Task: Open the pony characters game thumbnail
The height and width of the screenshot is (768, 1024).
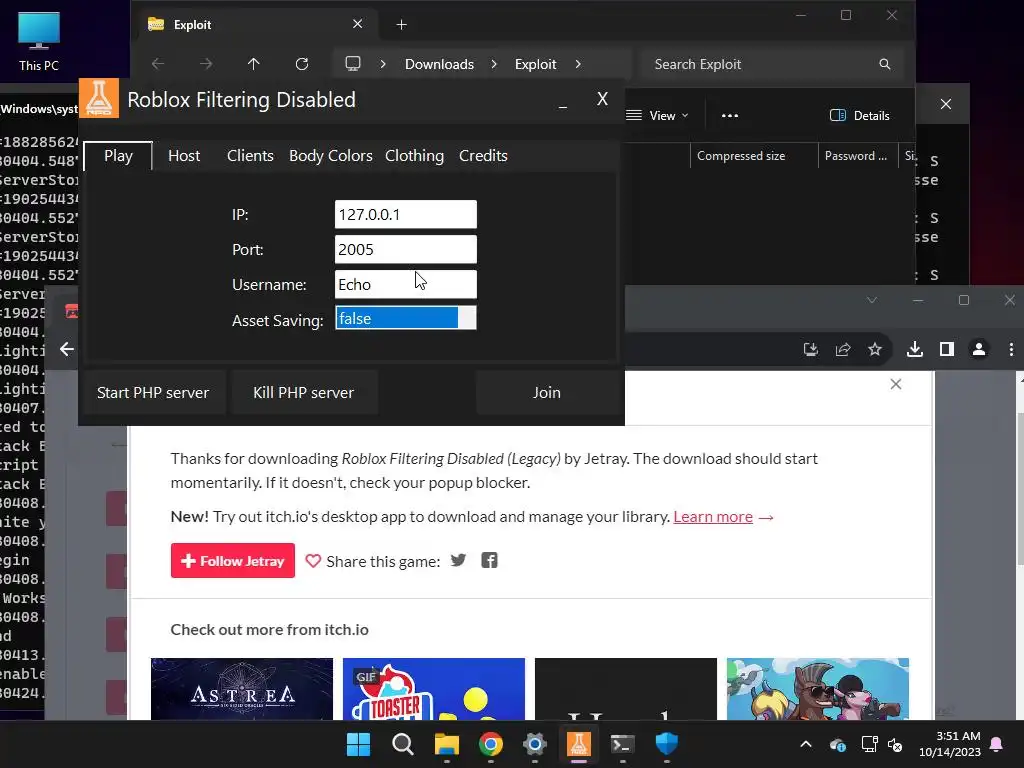Action: point(818,689)
